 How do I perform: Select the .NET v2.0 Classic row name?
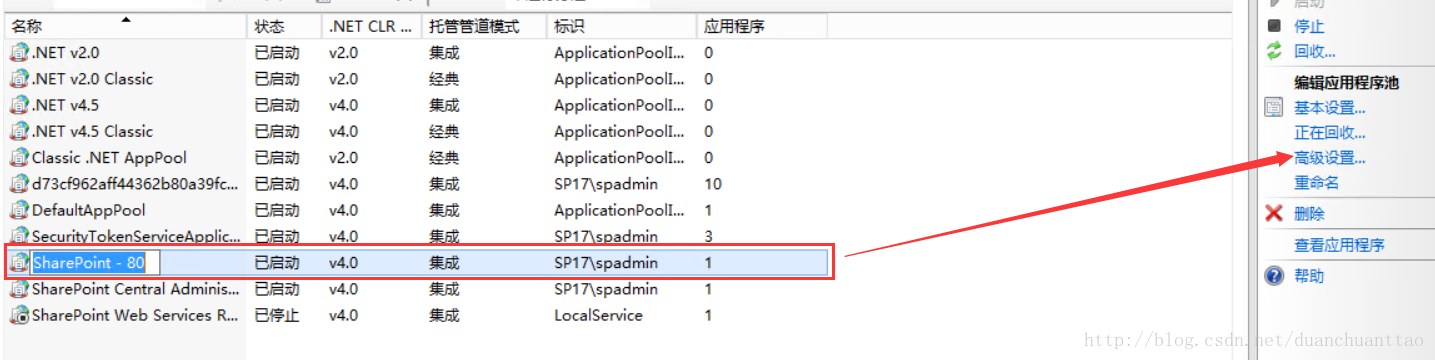pos(92,78)
